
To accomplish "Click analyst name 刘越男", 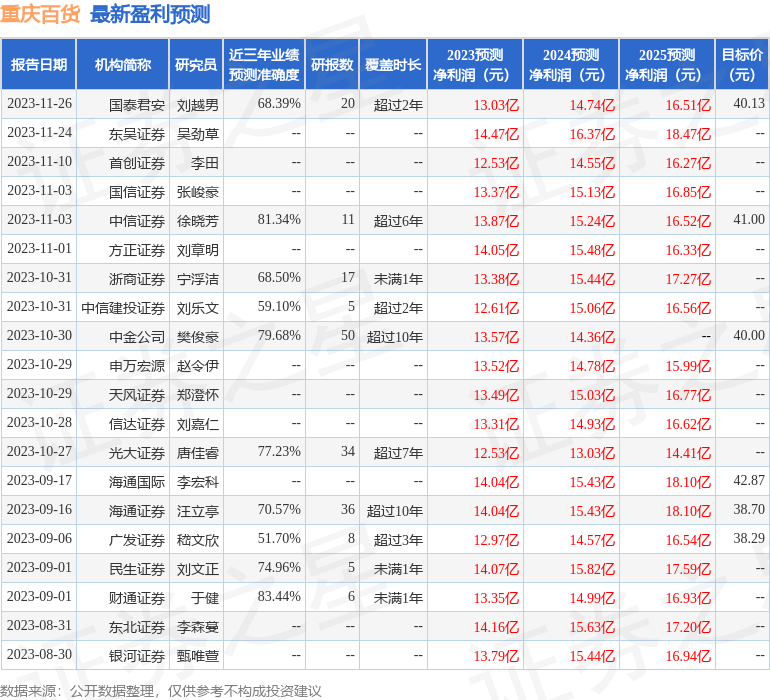I will tap(198, 105).
